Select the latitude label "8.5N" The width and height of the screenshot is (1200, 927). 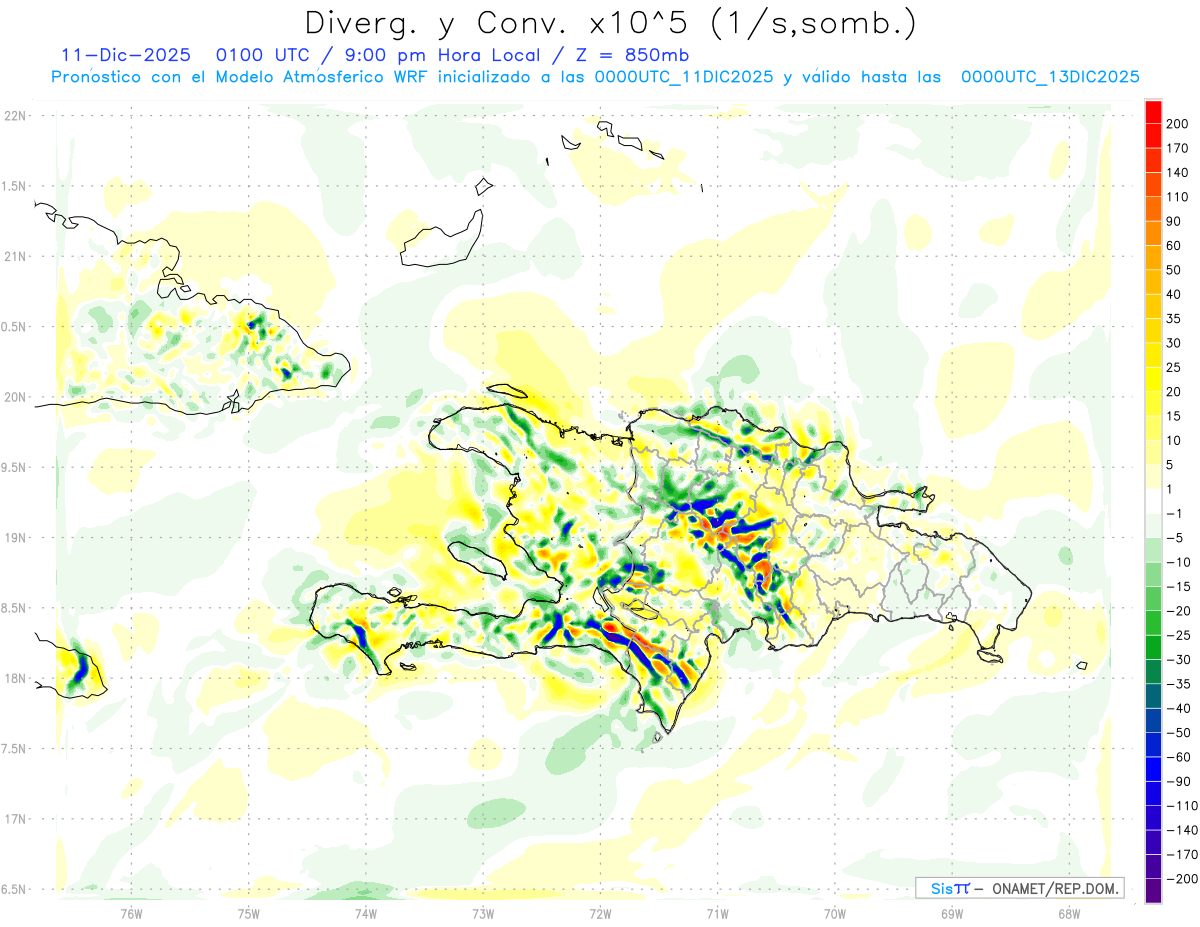coord(16,608)
